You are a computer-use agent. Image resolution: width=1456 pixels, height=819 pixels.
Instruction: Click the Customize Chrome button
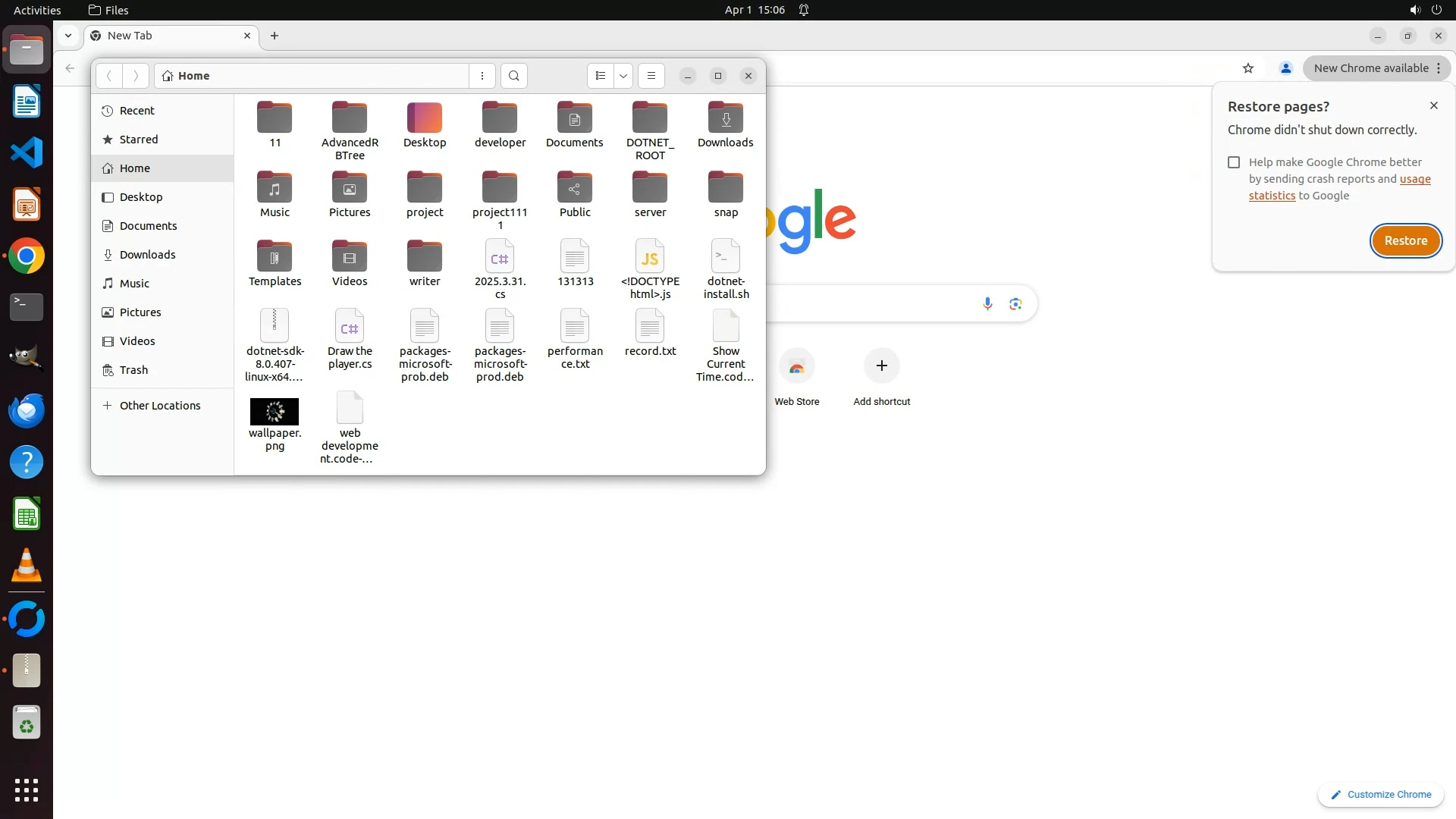point(1380,794)
